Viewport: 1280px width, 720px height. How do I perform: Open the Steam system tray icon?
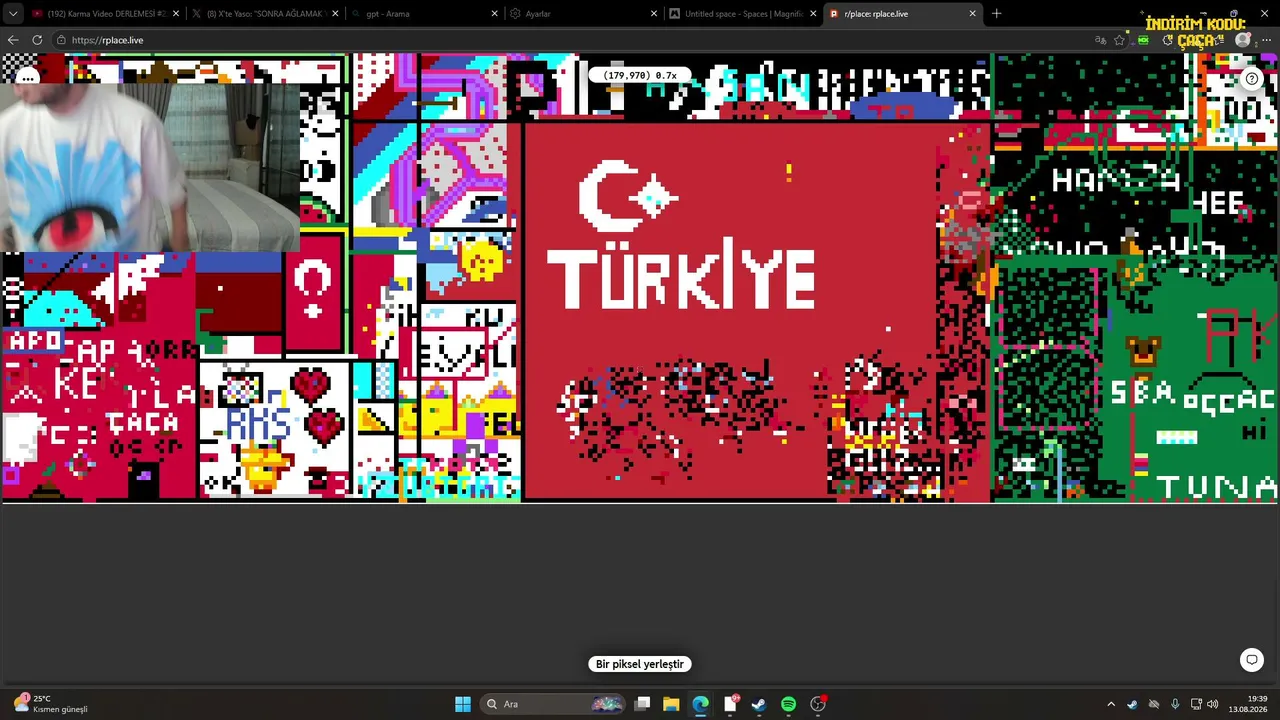1132,704
